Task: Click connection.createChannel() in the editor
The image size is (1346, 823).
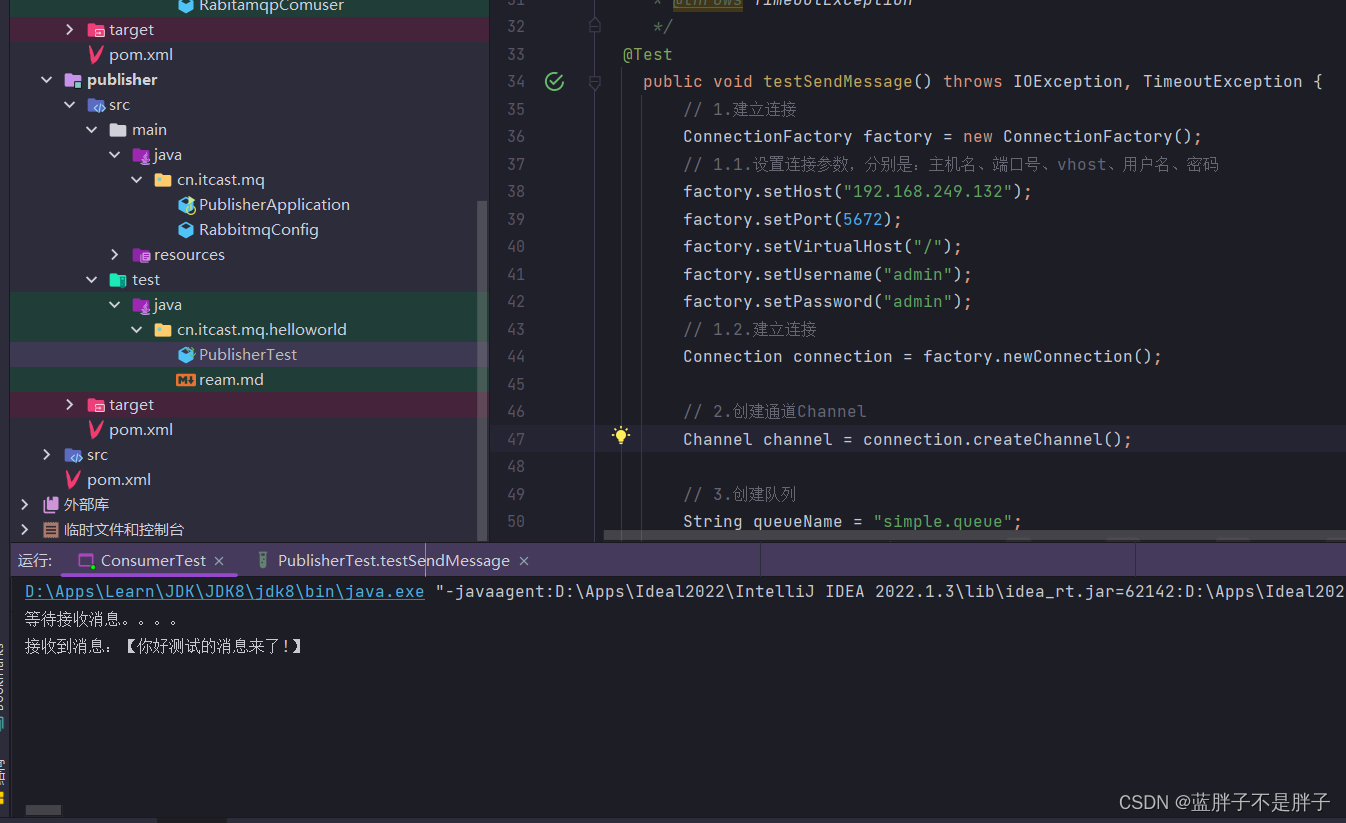Action: 993,439
